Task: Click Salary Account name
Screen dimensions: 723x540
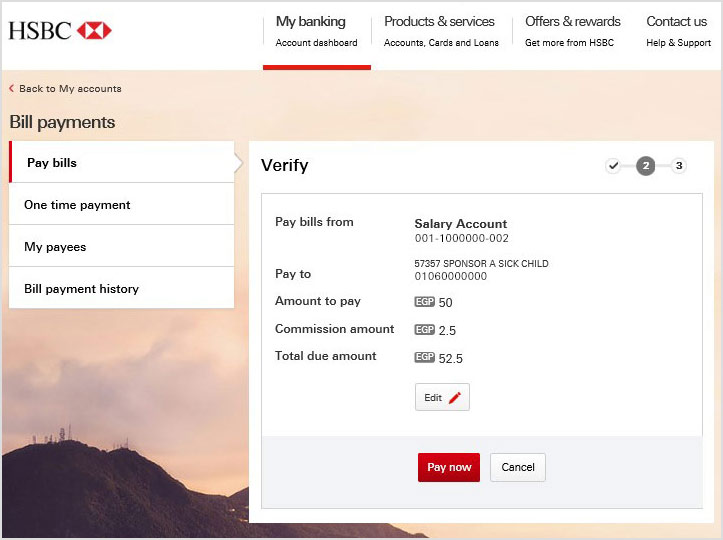Action: [x=460, y=224]
